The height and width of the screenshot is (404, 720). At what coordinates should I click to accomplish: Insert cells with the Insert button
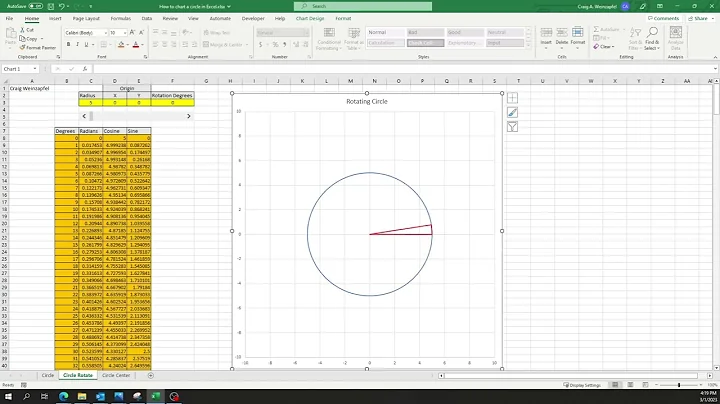coord(546,37)
